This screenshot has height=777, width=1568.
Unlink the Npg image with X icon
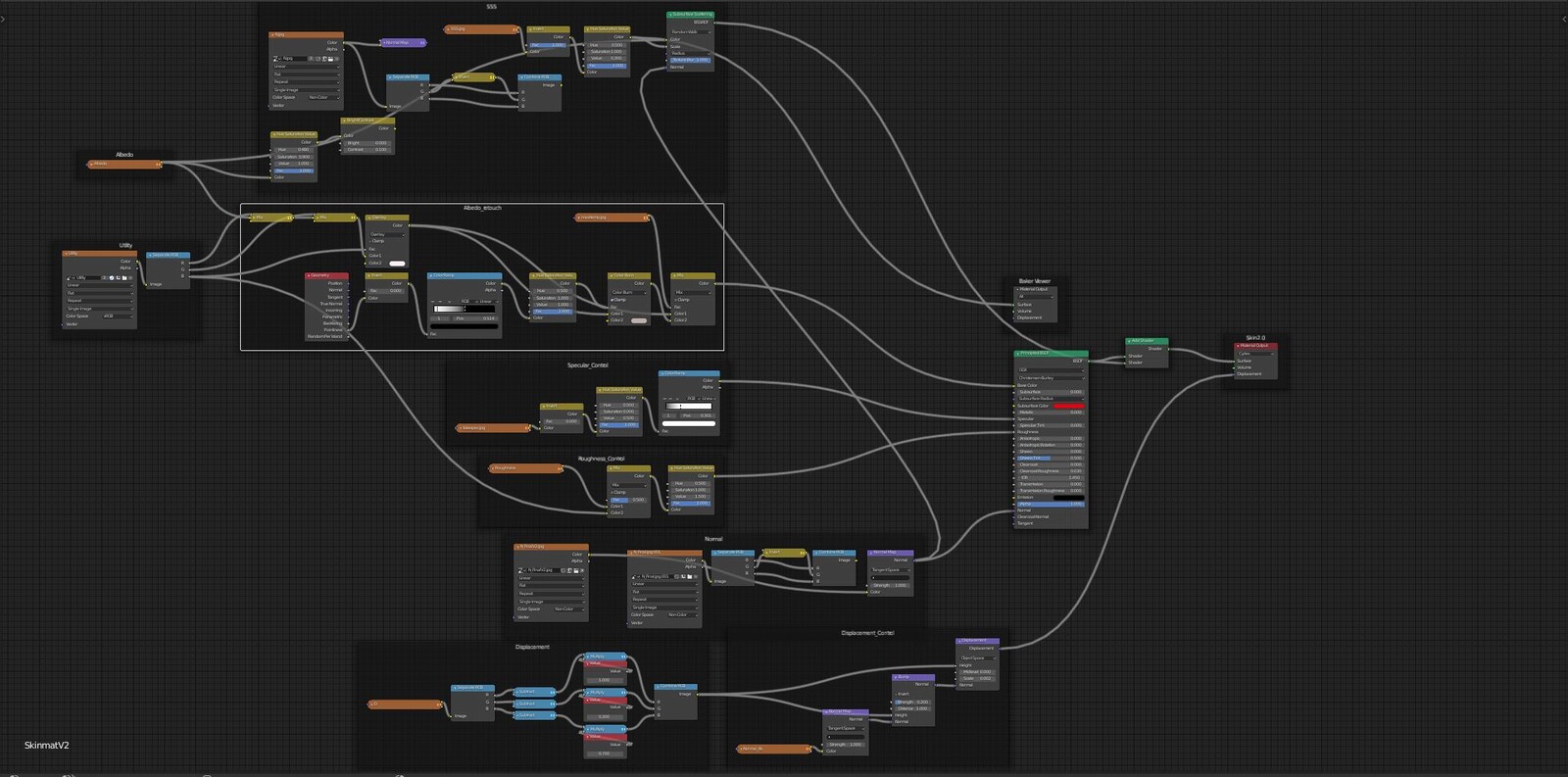tap(336, 59)
